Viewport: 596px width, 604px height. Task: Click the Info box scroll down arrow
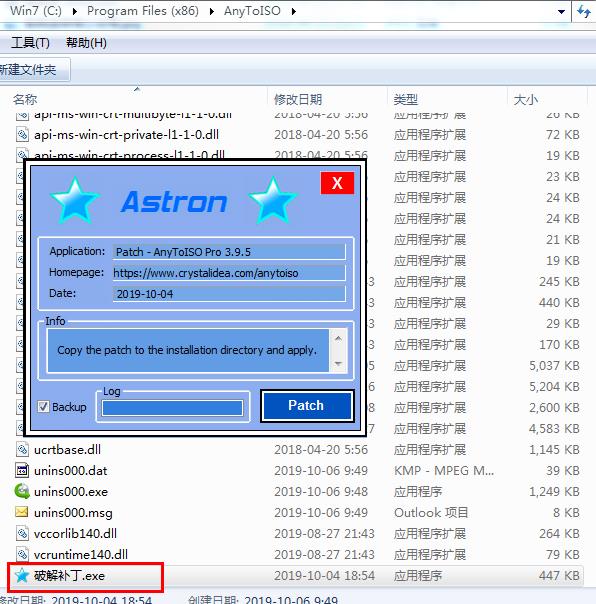click(x=338, y=363)
